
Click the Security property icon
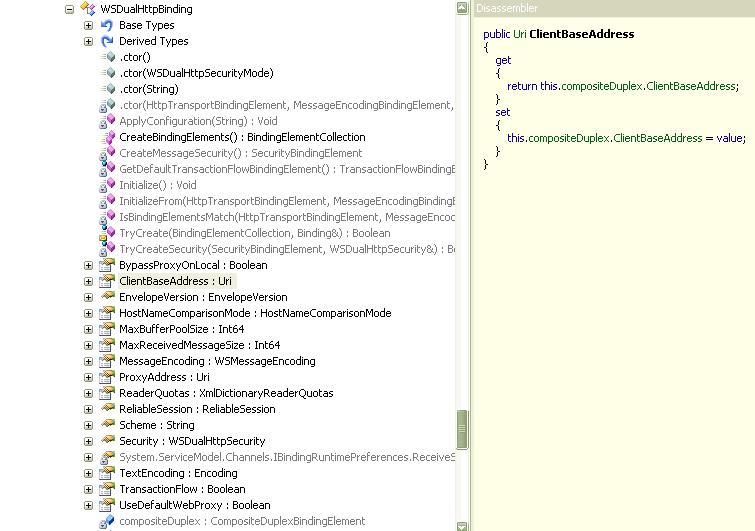(107, 441)
